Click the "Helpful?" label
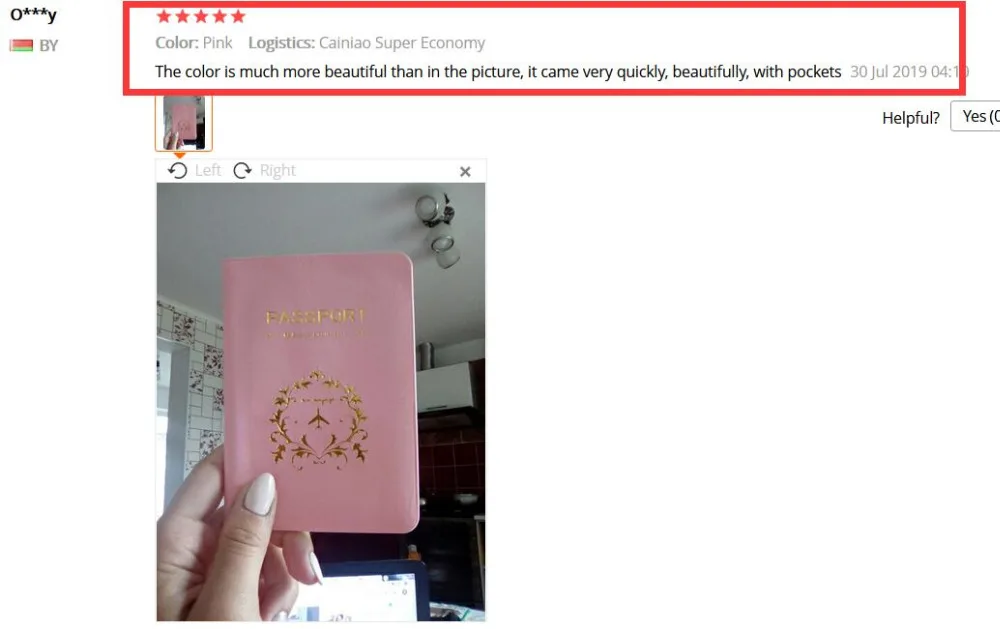 [911, 118]
